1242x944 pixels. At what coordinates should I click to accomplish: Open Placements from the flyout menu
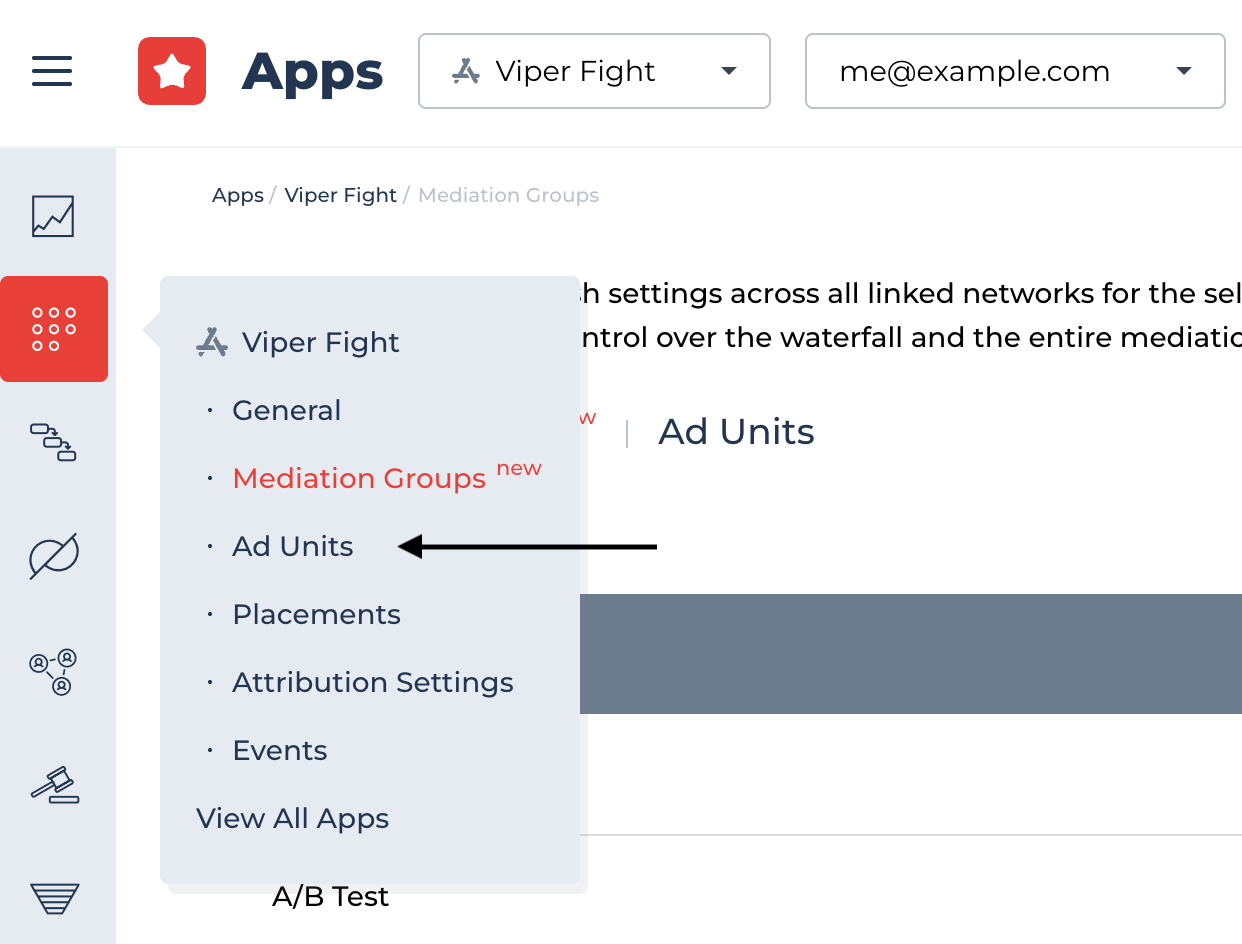point(316,614)
